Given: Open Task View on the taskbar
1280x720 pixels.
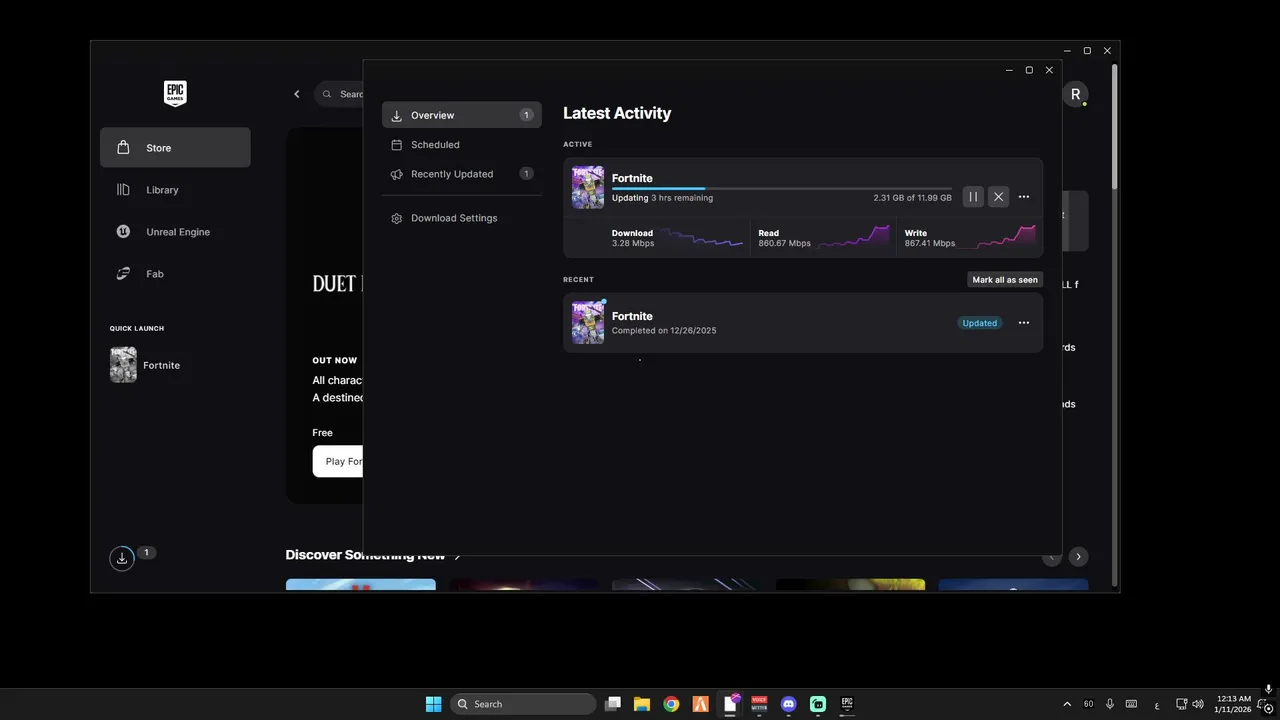Looking at the screenshot, I should click(x=613, y=704).
